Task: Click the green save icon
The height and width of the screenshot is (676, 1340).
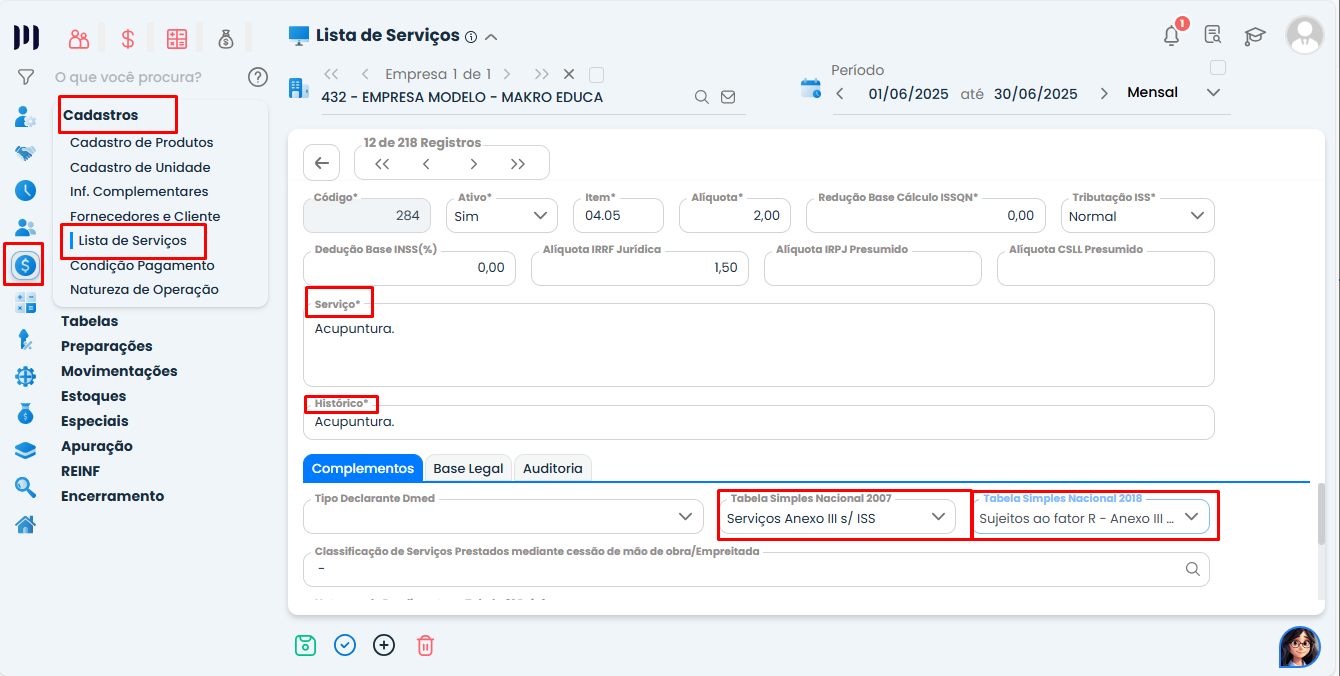Action: tap(306, 645)
